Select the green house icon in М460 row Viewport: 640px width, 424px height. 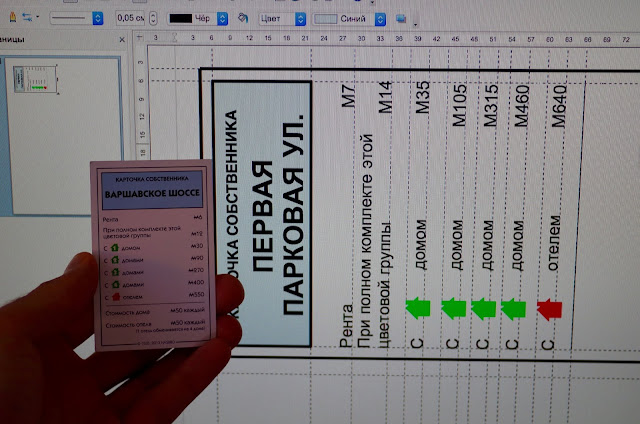point(513,309)
